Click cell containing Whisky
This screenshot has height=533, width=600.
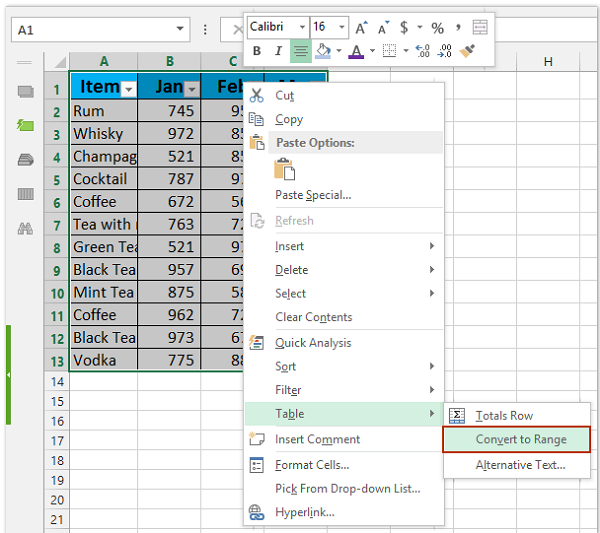(104, 134)
